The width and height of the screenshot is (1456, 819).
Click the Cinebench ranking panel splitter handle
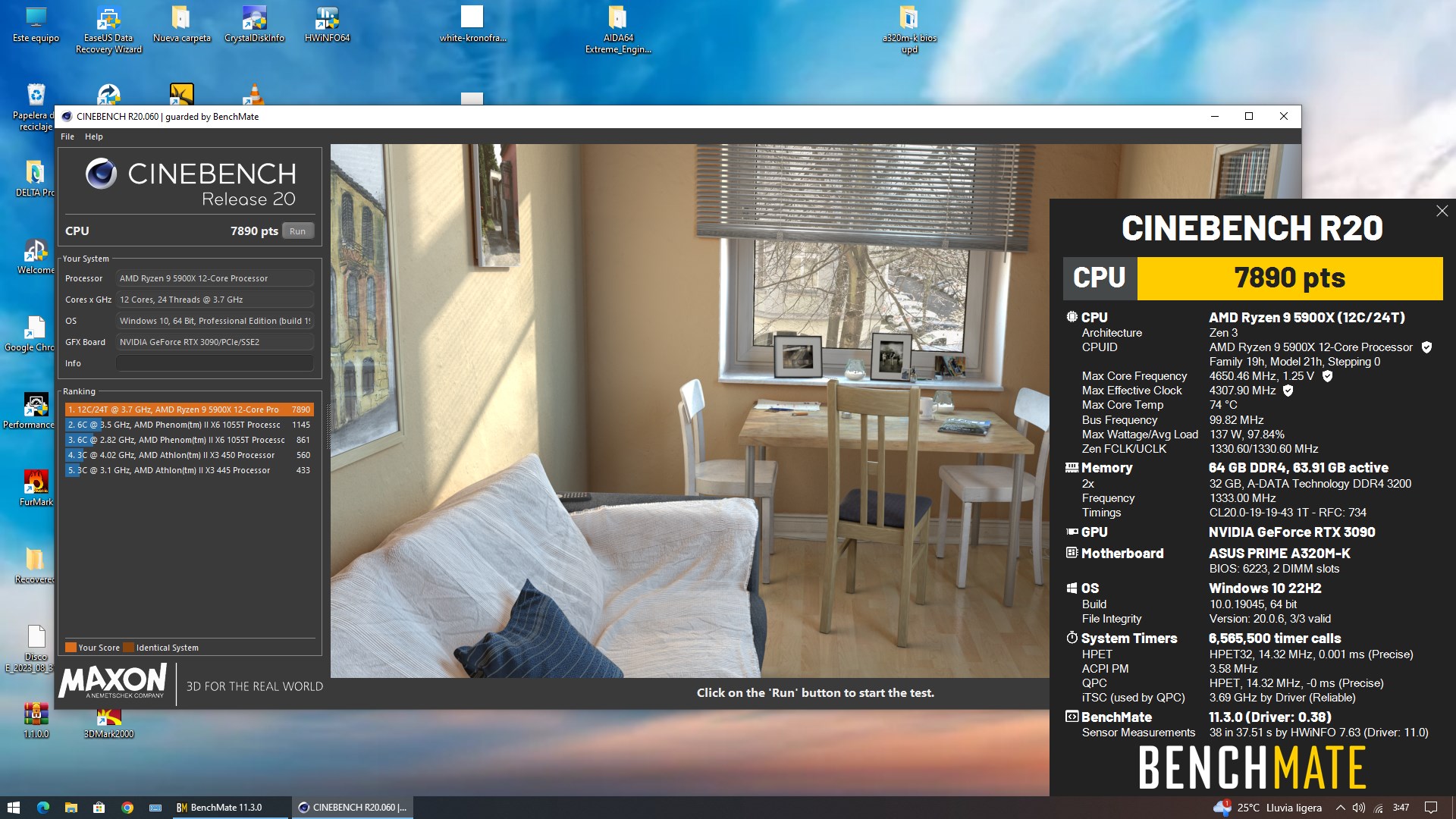[328, 426]
